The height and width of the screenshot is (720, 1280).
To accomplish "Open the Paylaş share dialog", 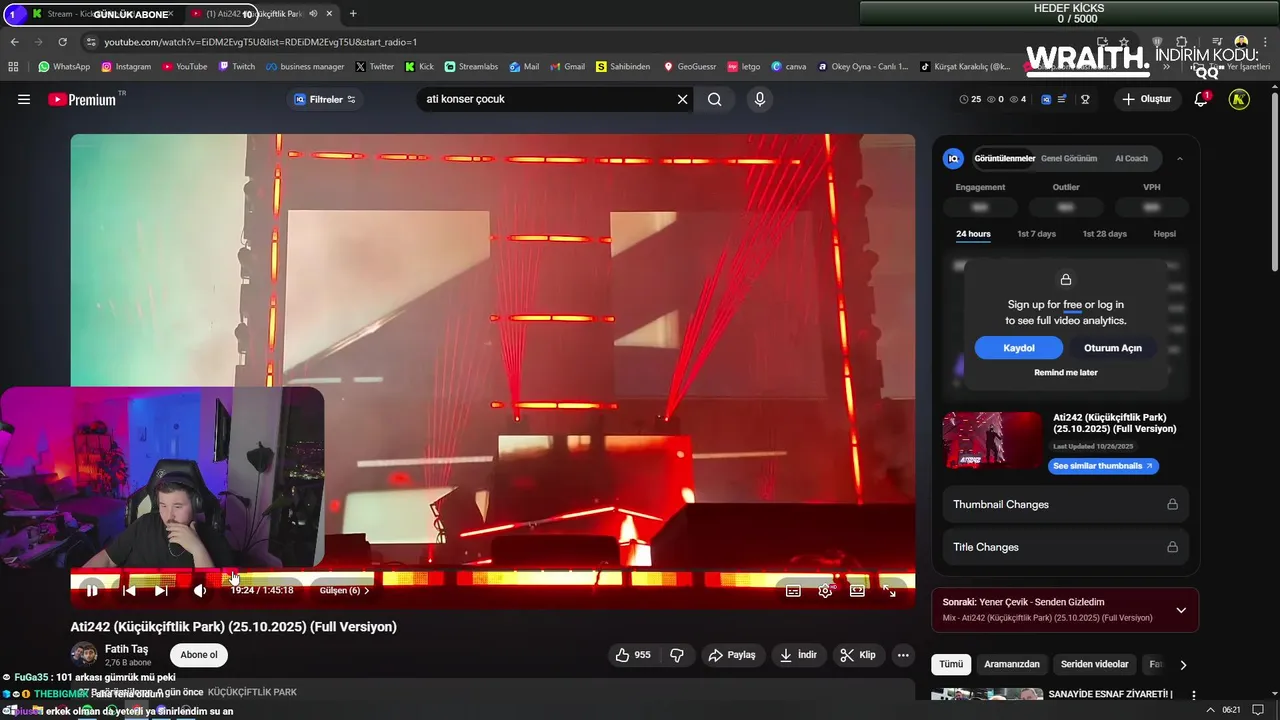I will (732, 655).
